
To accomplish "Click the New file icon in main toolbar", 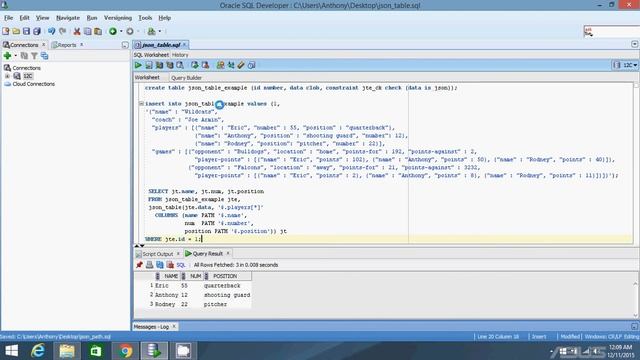I will point(6,31).
